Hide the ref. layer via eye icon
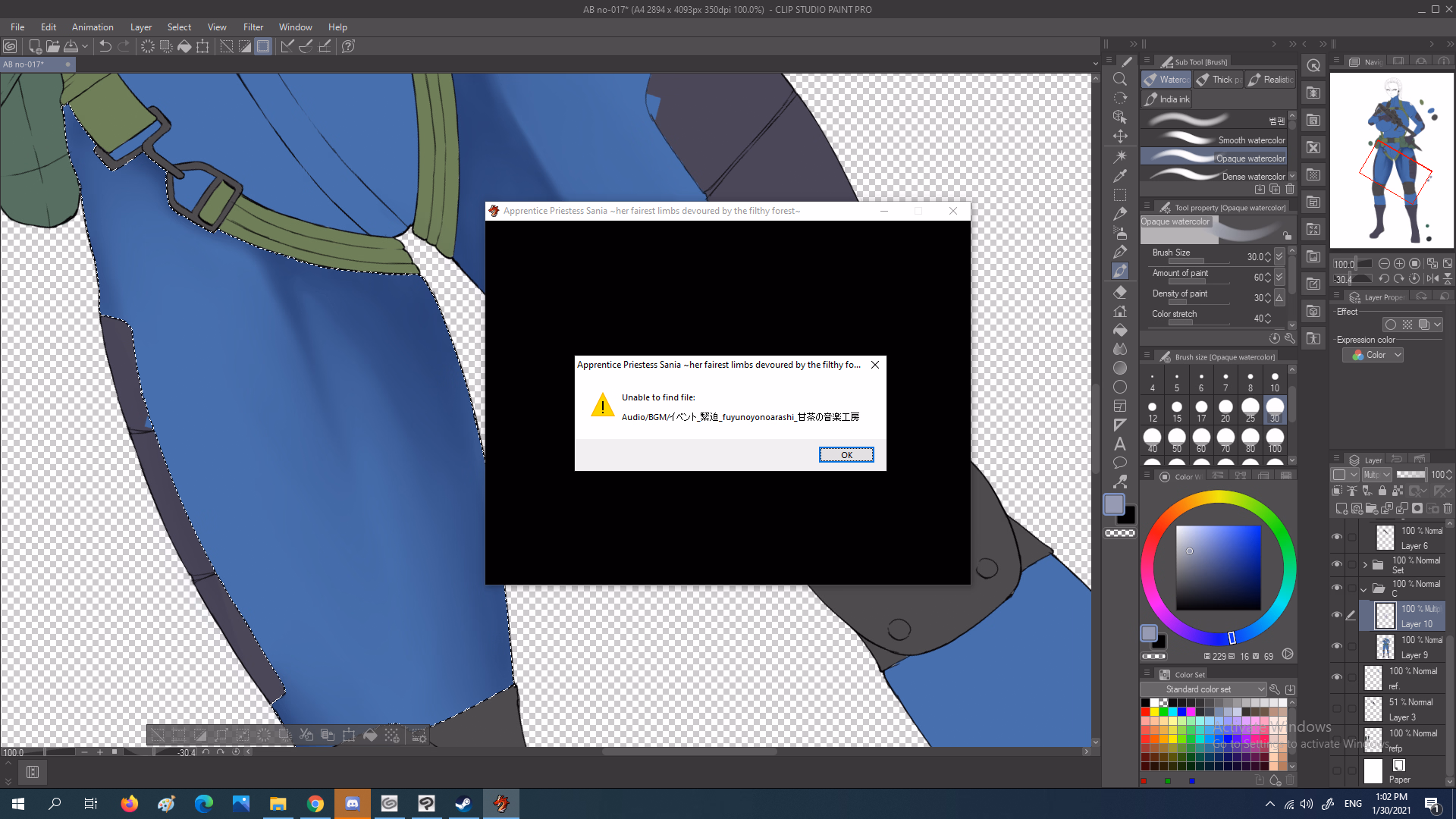 (1337, 677)
